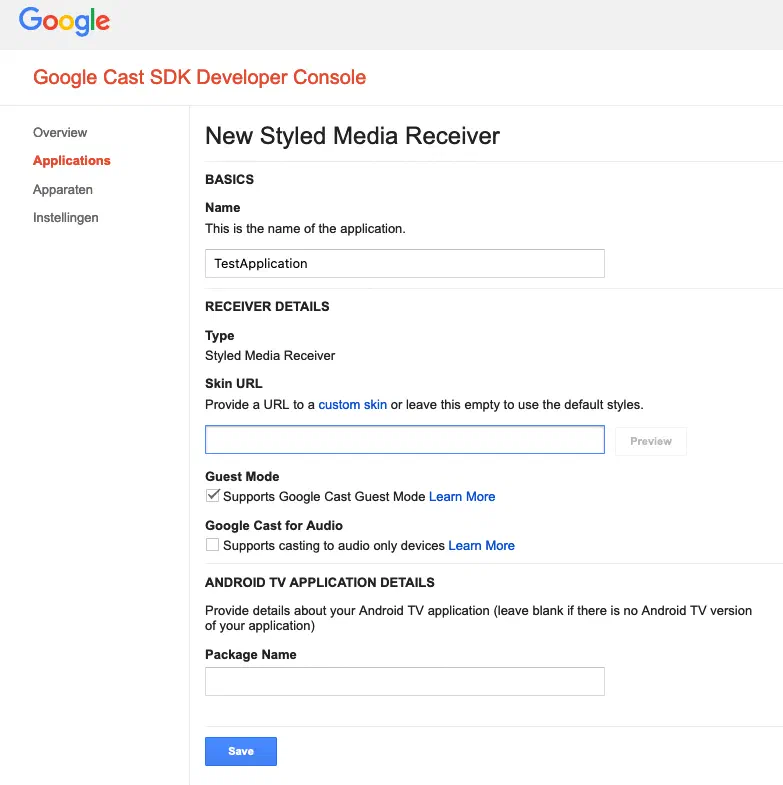This screenshot has width=783, height=785.
Task: Open Learn More link for Cast for Audio
Action: [x=481, y=545]
